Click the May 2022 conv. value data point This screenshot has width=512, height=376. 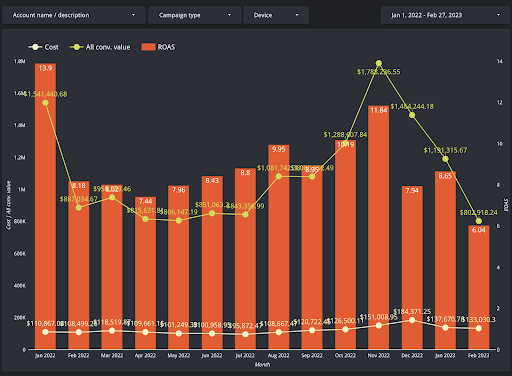coord(179,220)
